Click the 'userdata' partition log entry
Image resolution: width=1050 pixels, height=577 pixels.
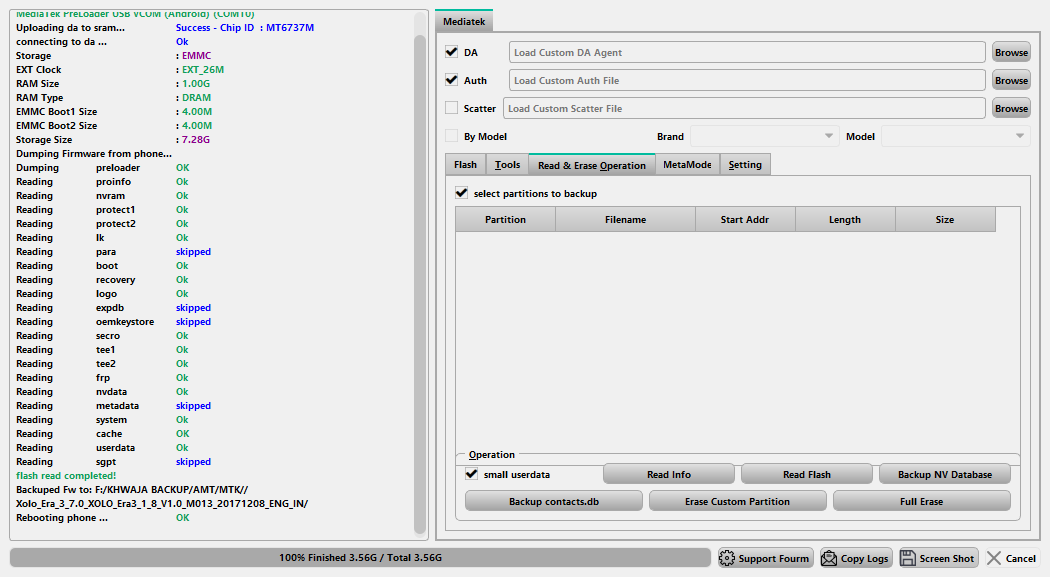tap(115, 448)
